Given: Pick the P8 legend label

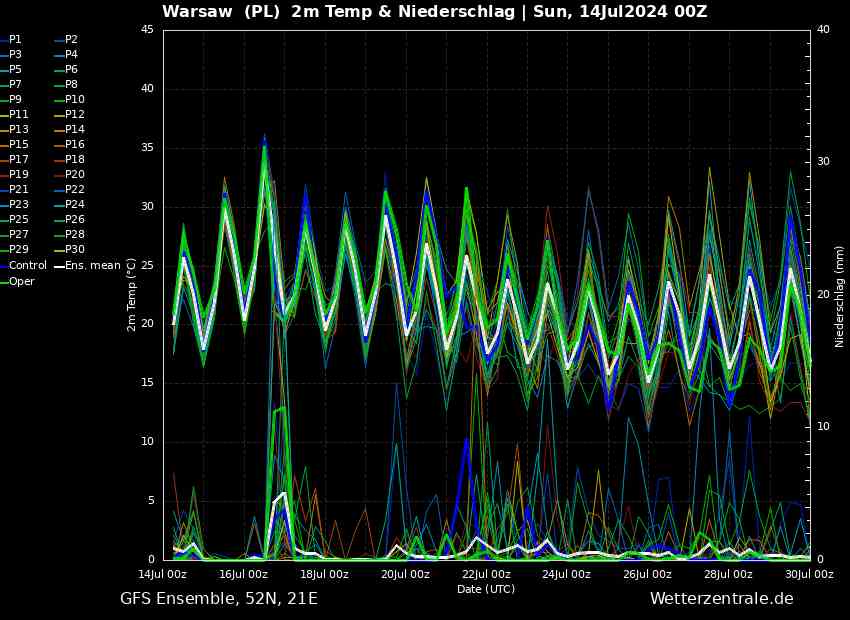Looking at the screenshot, I should (71, 85).
